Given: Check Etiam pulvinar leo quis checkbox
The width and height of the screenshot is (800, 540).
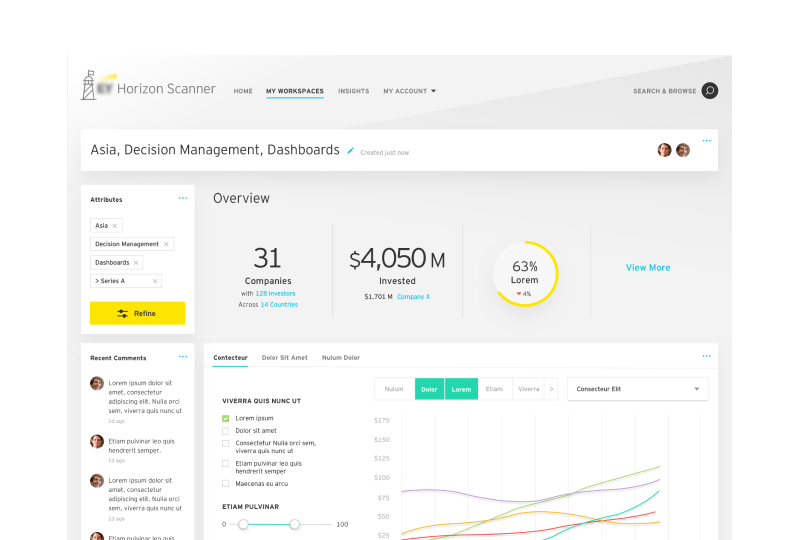Looking at the screenshot, I should 226,464.
